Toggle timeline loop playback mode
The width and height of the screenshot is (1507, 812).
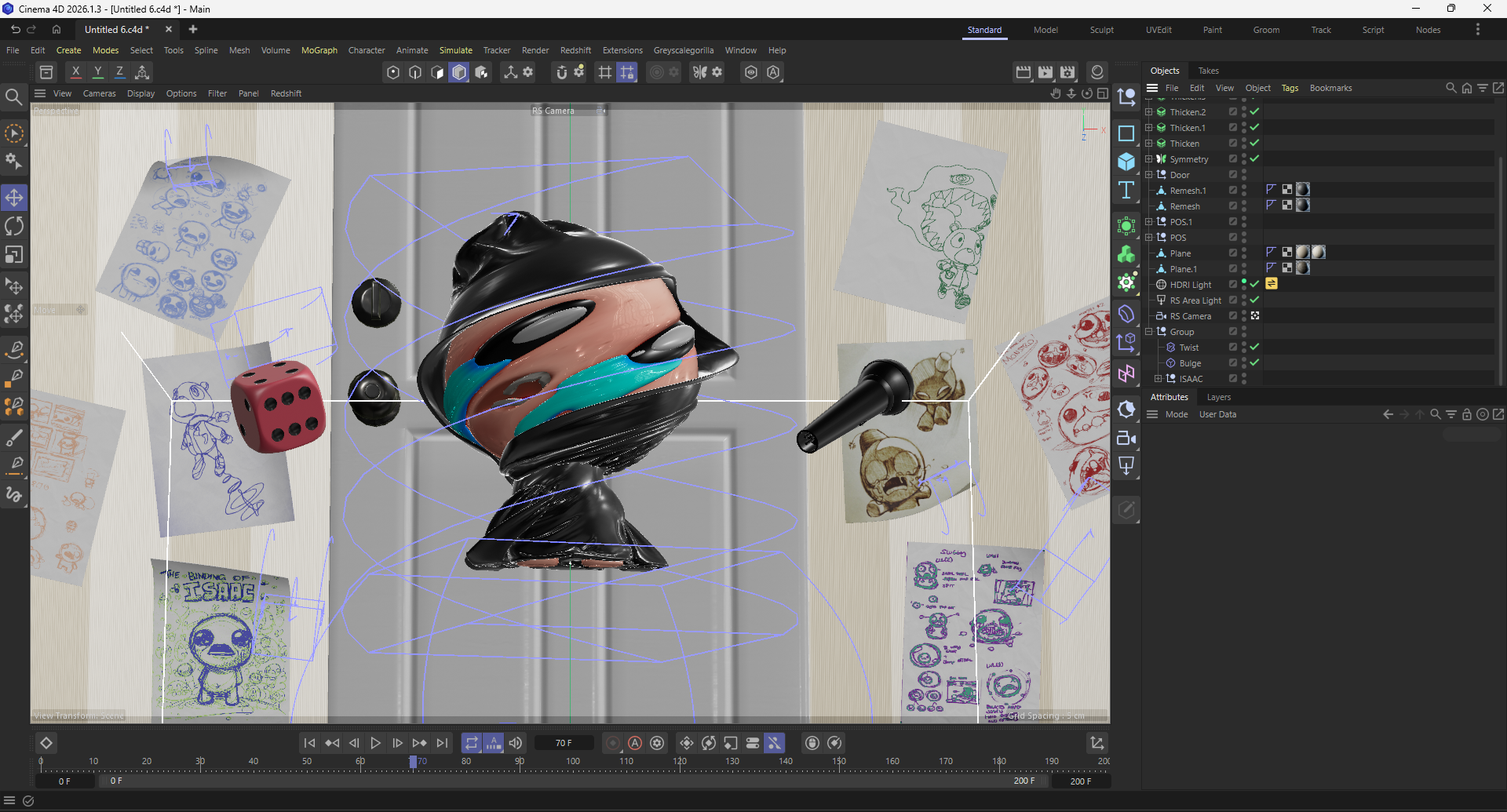tap(471, 743)
